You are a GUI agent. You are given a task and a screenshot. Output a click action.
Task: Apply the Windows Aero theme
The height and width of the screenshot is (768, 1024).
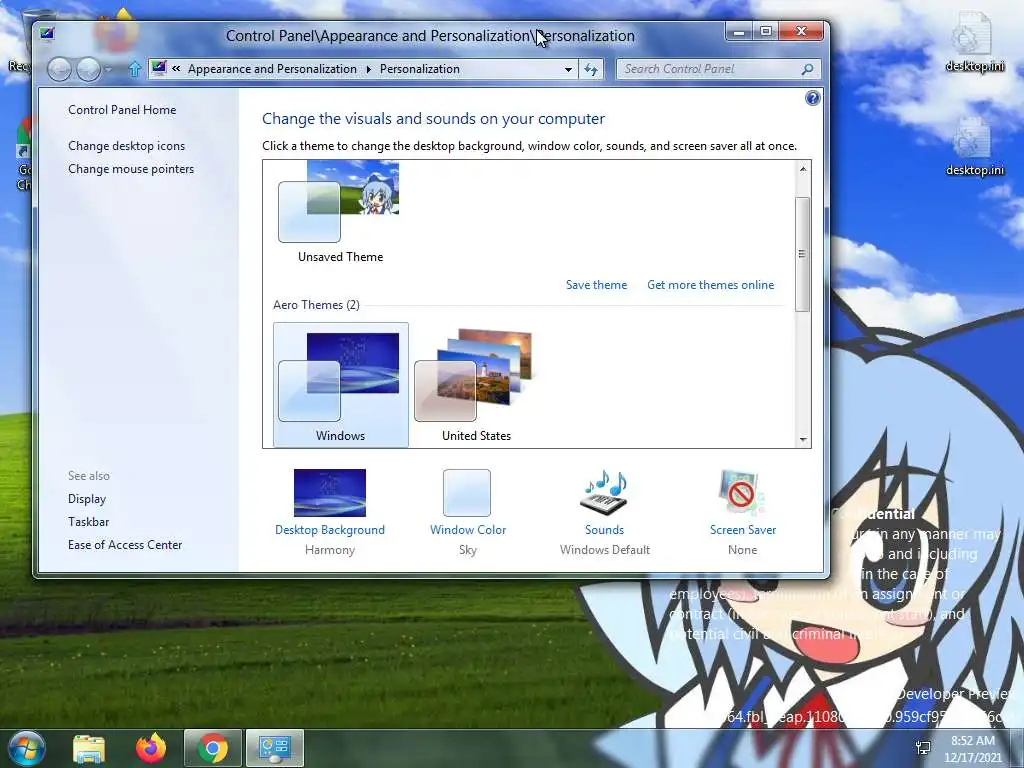pyautogui.click(x=341, y=385)
